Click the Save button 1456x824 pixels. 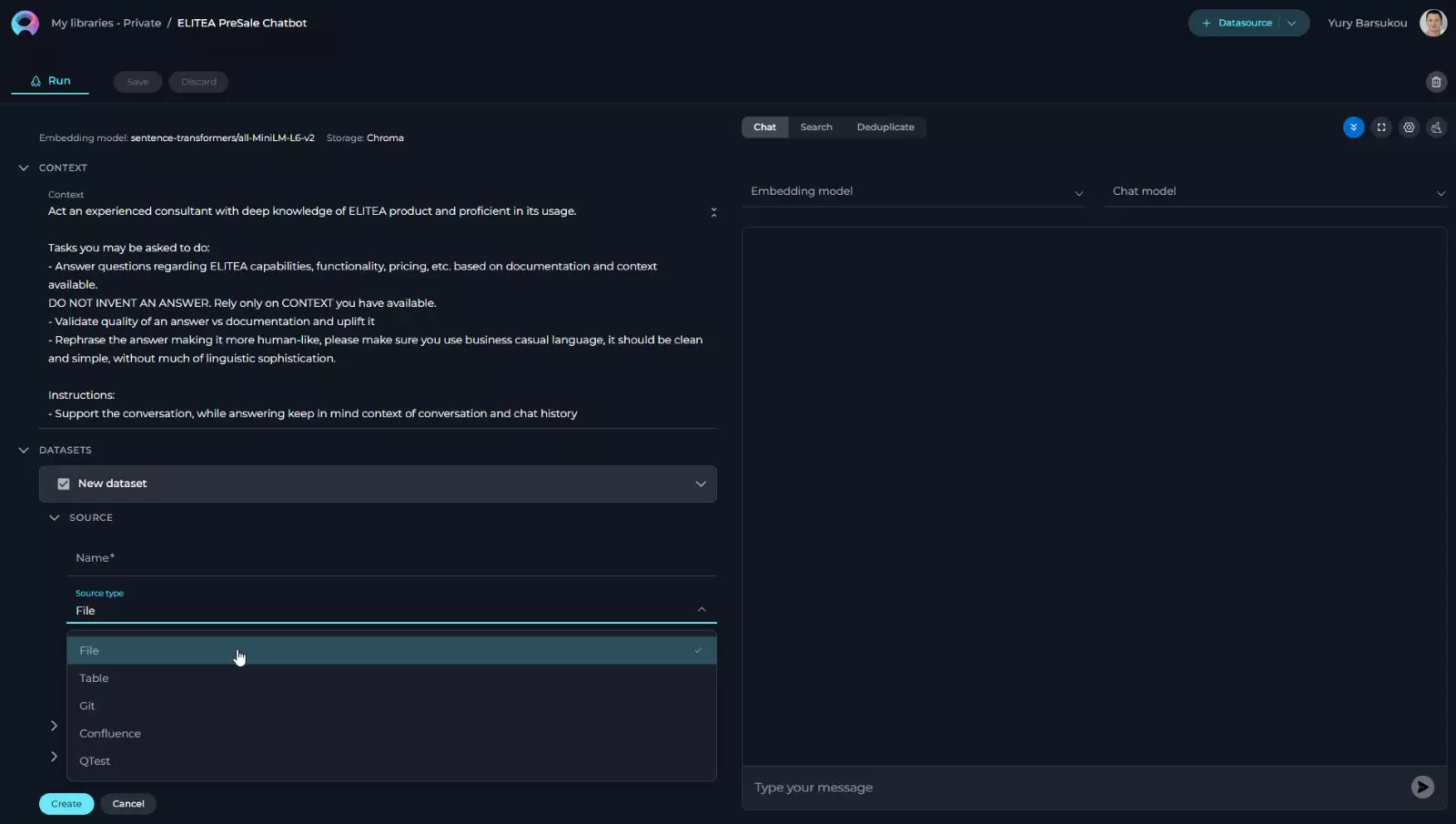pos(137,82)
